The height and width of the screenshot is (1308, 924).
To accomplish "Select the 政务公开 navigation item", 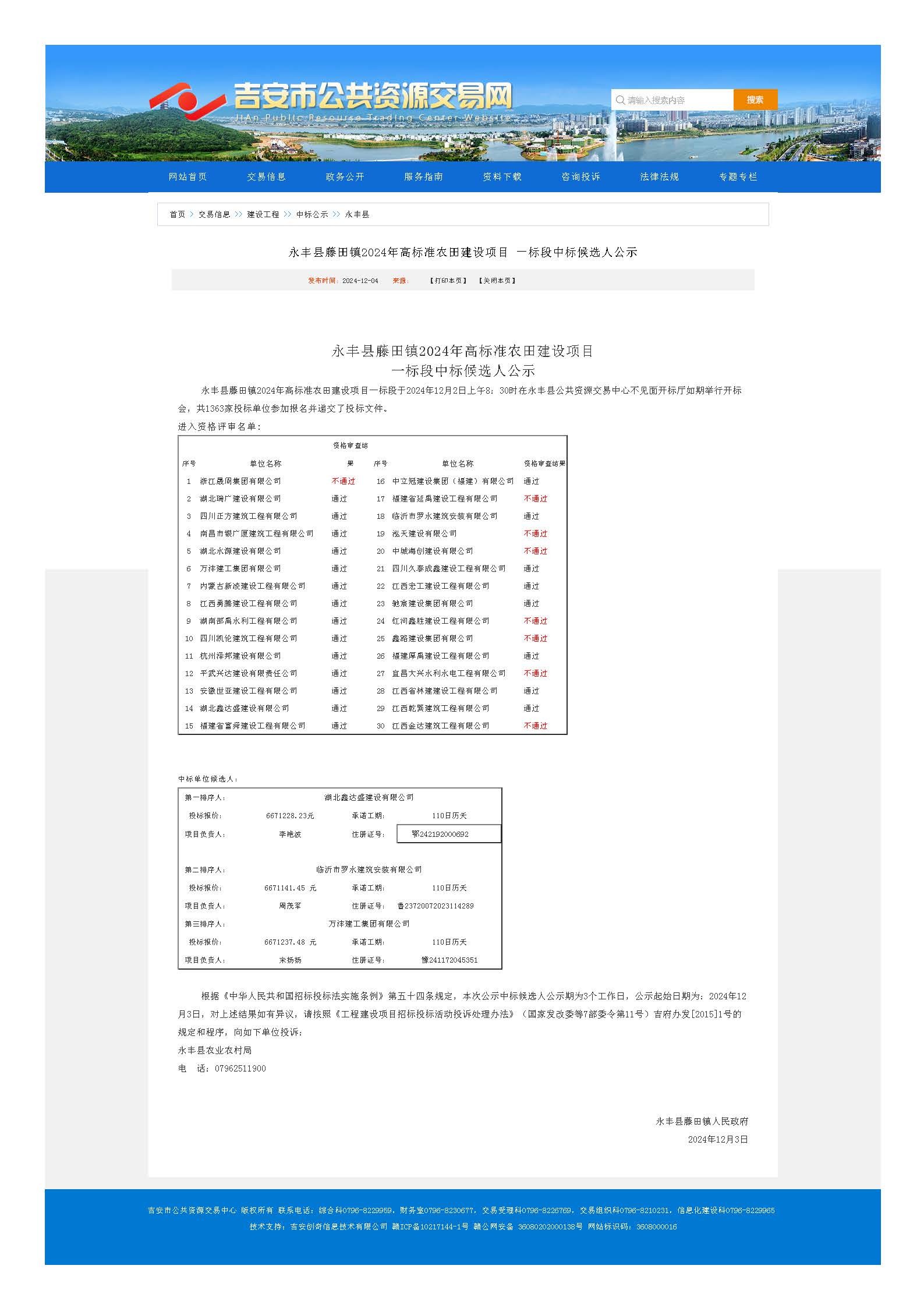I will pyautogui.click(x=345, y=177).
